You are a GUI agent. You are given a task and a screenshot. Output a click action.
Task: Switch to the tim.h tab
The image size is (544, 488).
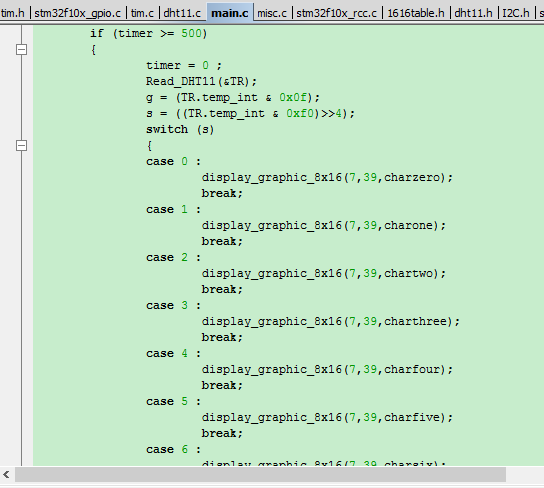coord(13,13)
